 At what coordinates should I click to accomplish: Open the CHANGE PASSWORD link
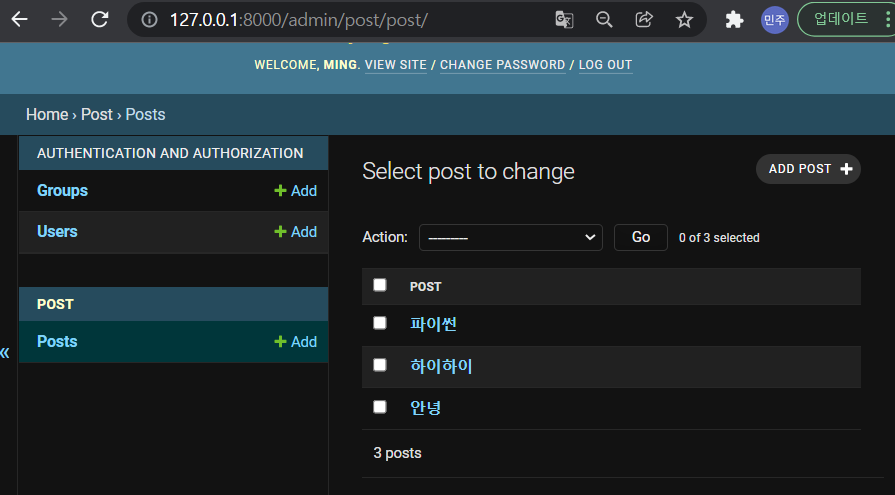502,65
